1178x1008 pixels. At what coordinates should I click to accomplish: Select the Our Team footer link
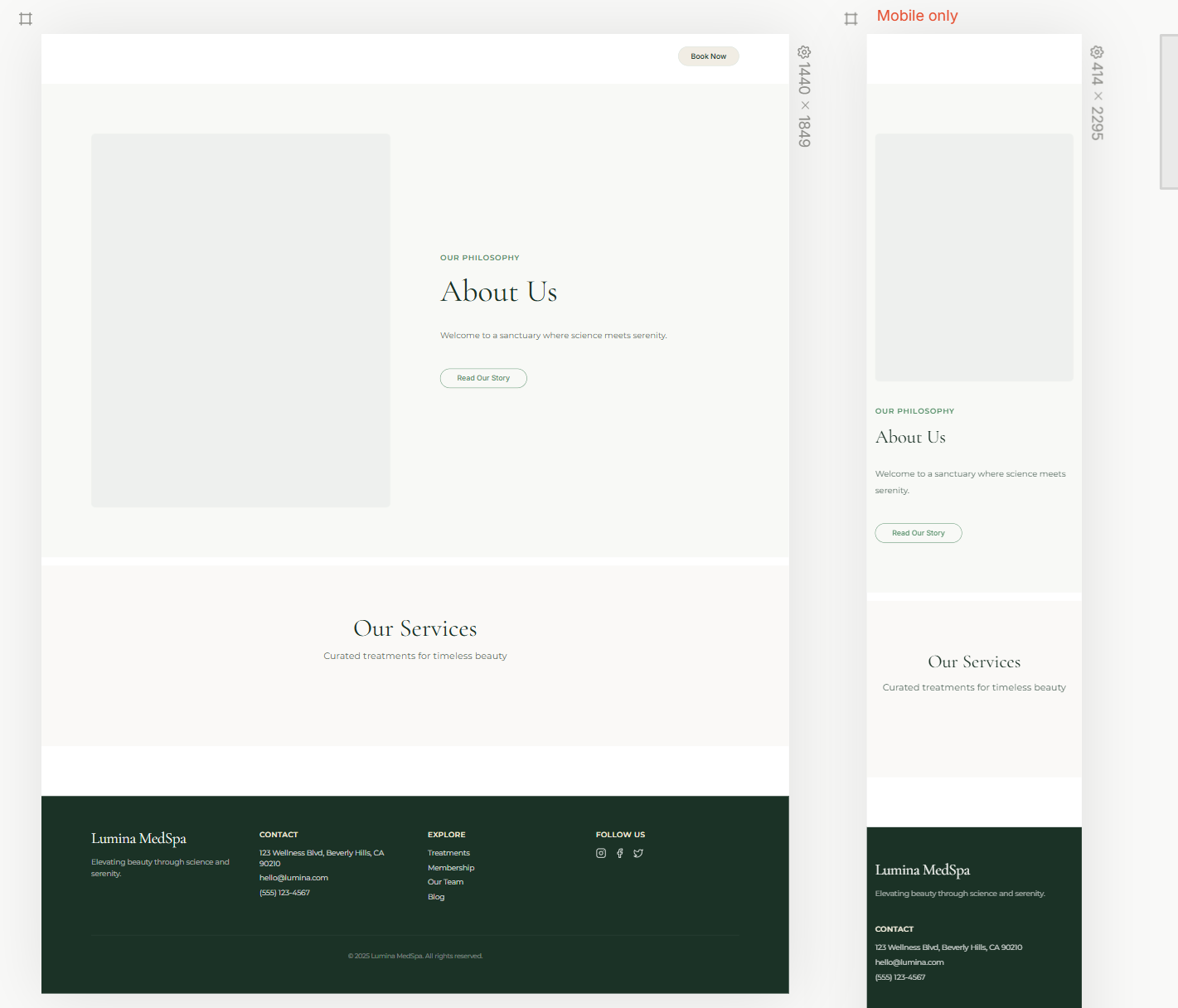coord(445,882)
